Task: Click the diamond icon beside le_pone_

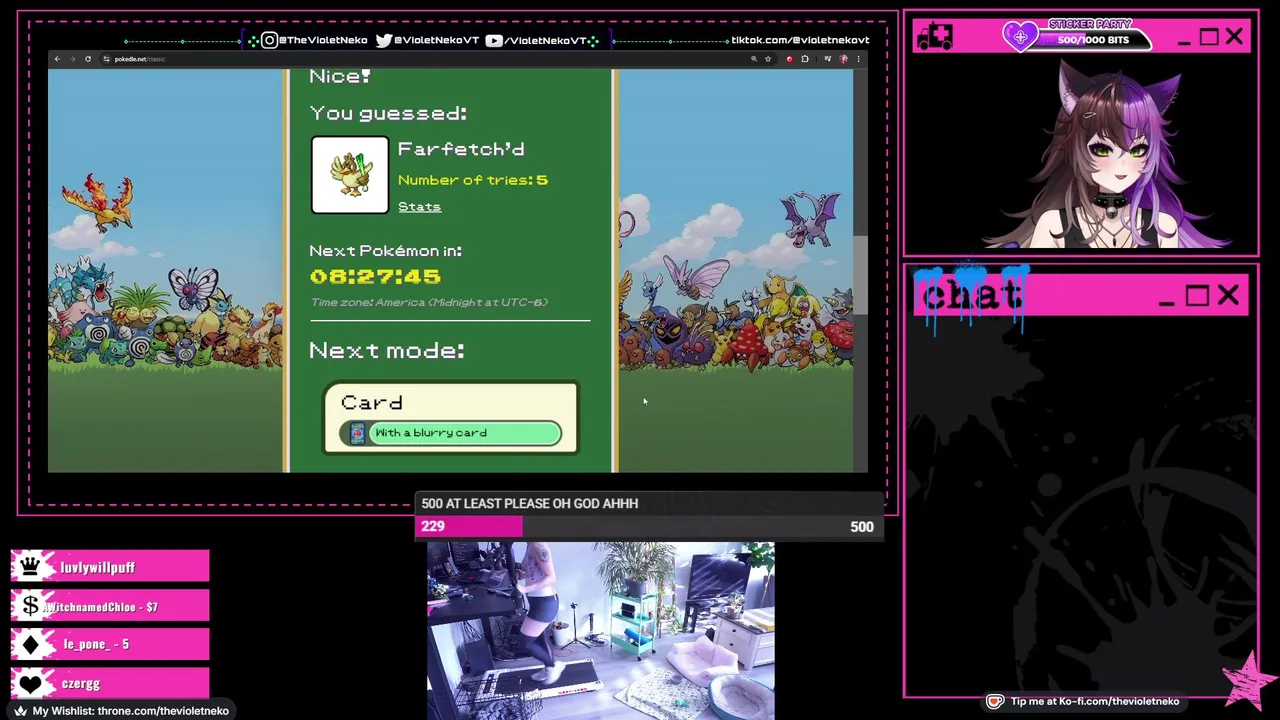Action: pos(30,645)
